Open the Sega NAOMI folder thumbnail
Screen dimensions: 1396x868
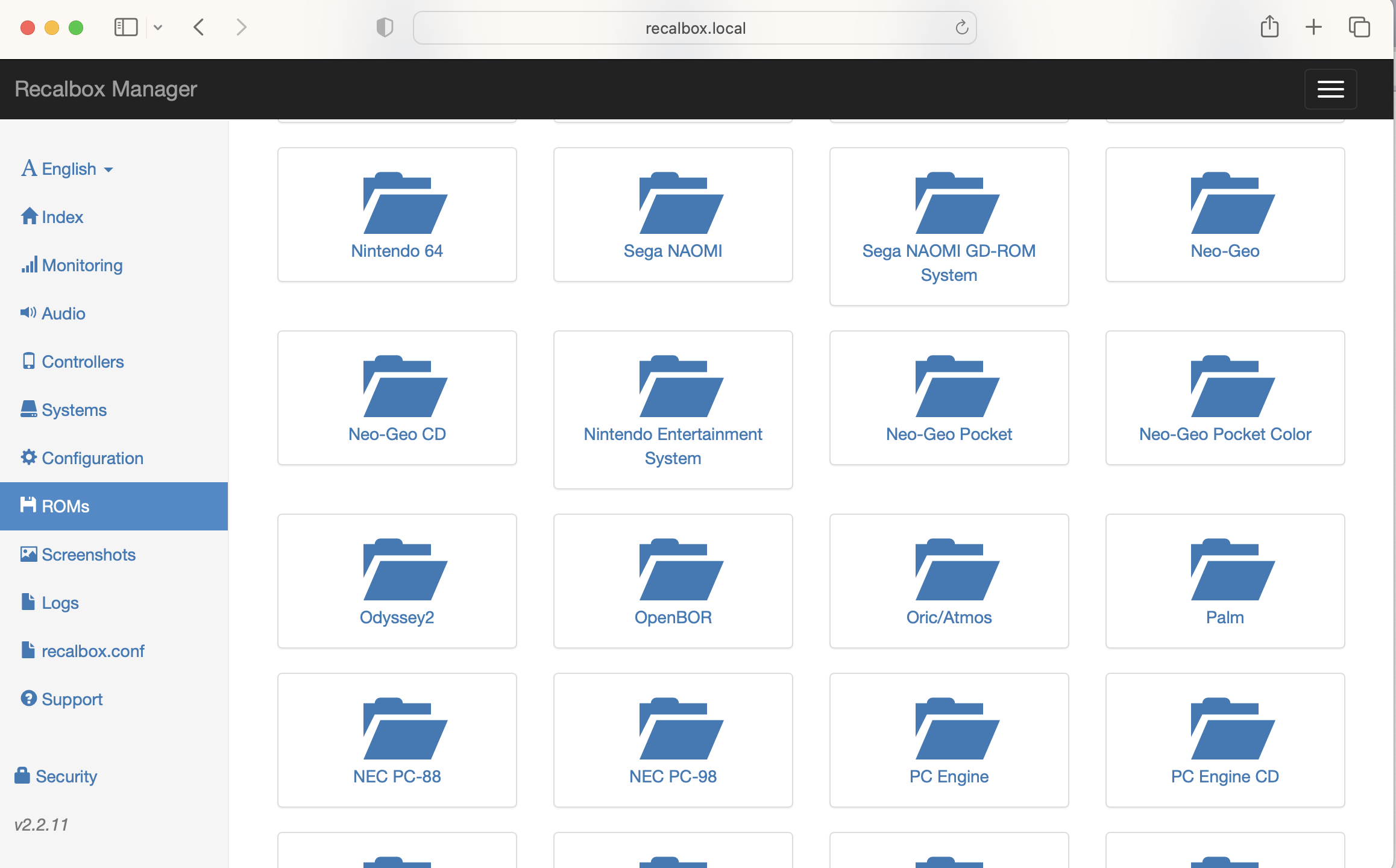(673, 214)
